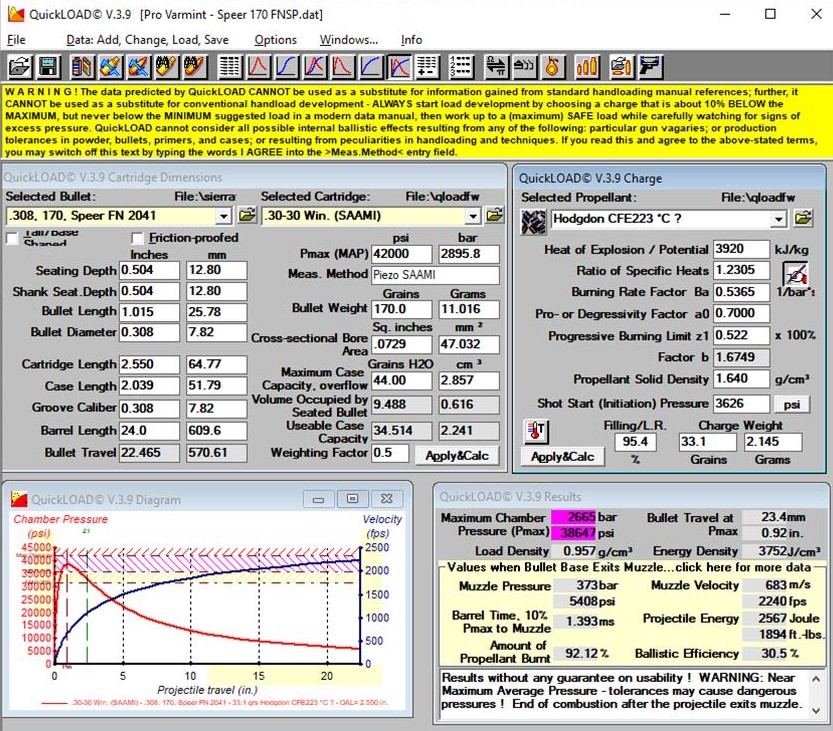The height and width of the screenshot is (731, 833).
Task: Click the pistol toolbar icon
Action: click(650, 67)
